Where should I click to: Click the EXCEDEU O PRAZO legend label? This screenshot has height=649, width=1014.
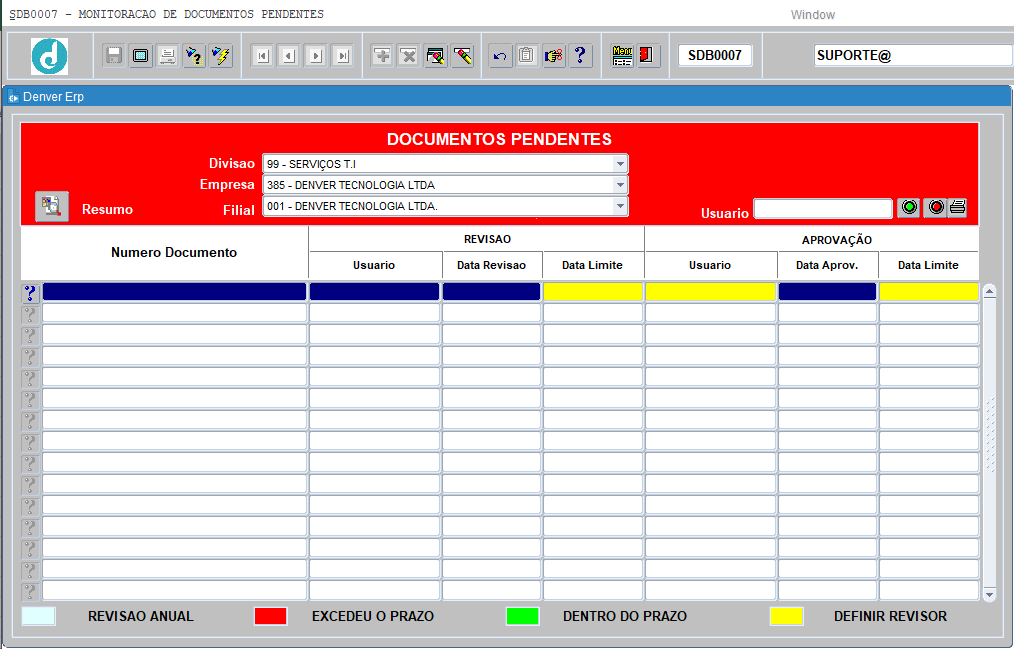coord(373,617)
